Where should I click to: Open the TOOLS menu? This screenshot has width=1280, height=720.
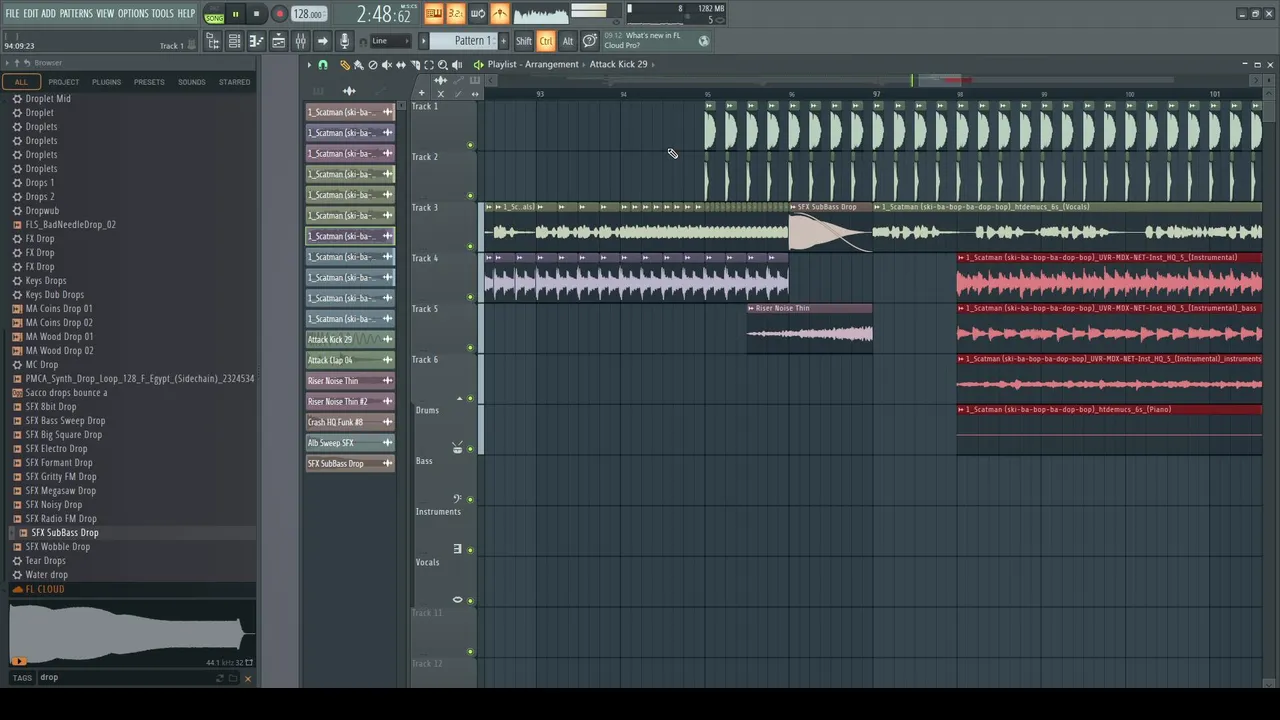[162, 13]
